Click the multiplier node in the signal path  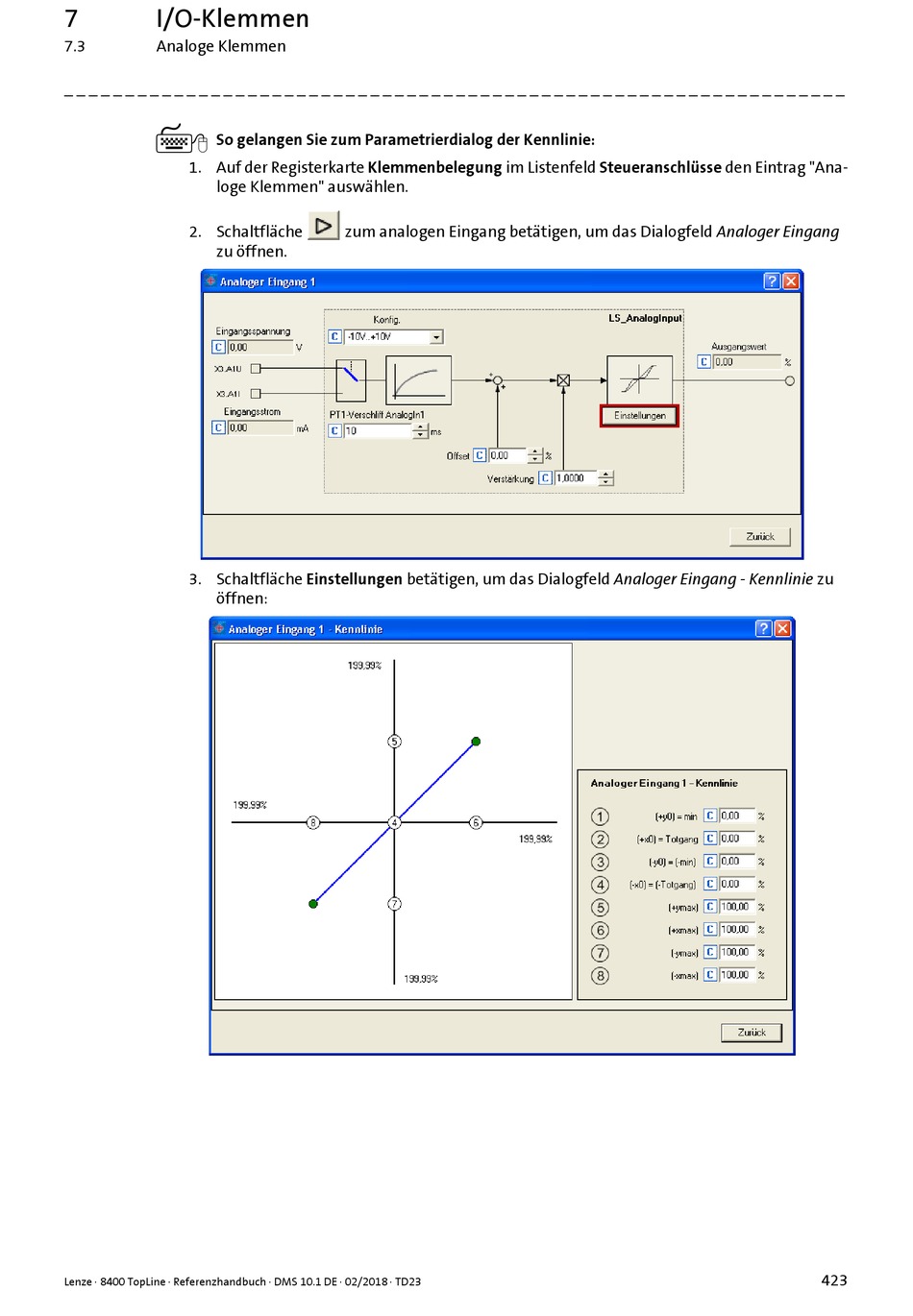563,380
